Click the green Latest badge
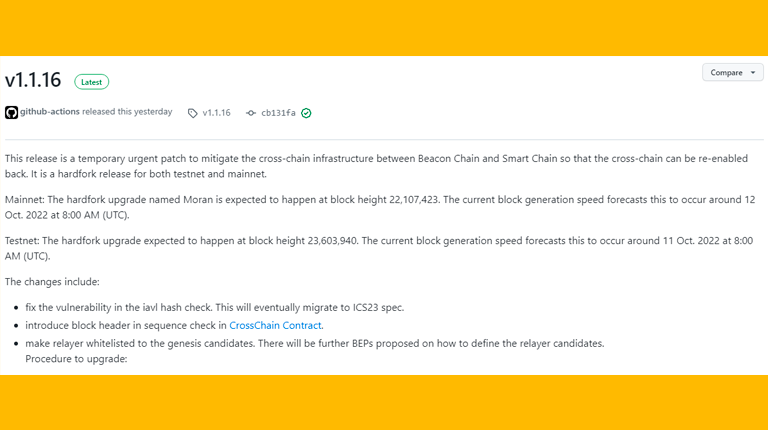The image size is (768, 430). (x=92, y=82)
